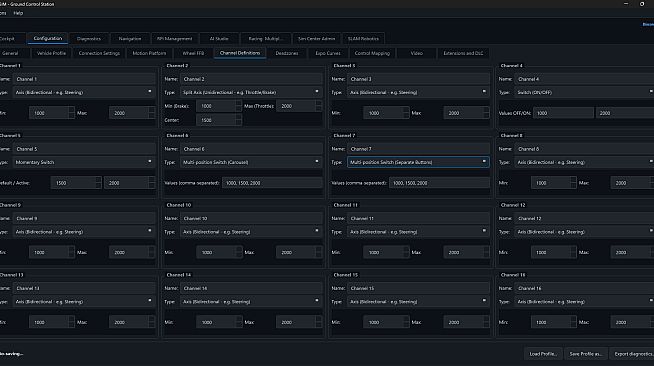654x366 pixels.
Task: Adjust Channel 2 Min (Brake) spinner
Action: point(219,106)
